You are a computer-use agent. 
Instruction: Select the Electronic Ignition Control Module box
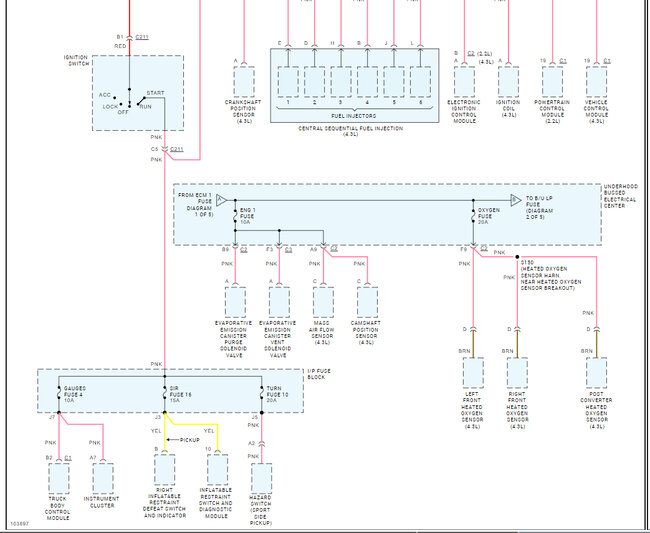pyautogui.click(x=464, y=82)
